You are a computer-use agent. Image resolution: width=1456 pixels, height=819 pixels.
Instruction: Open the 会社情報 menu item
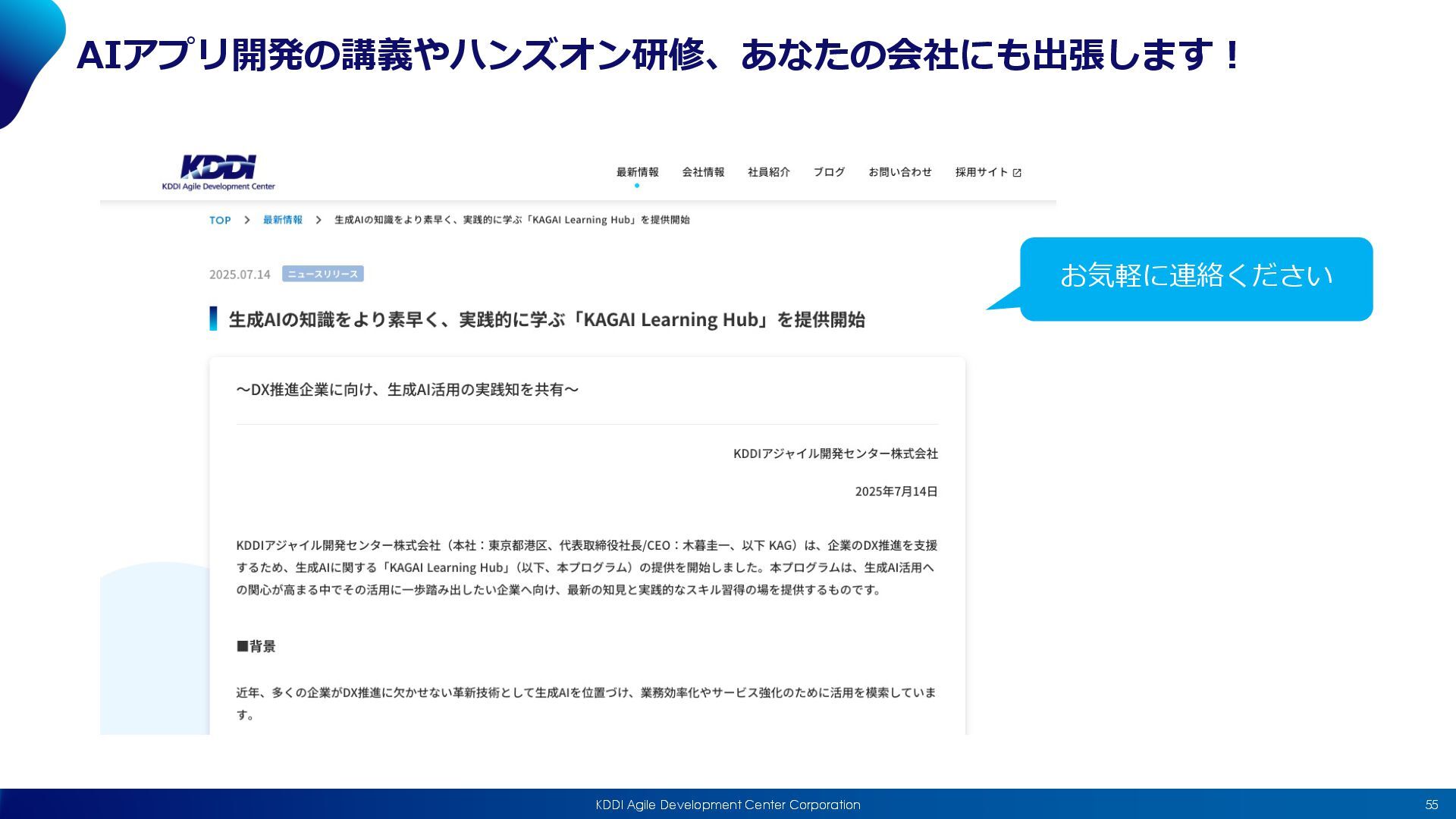703,172
